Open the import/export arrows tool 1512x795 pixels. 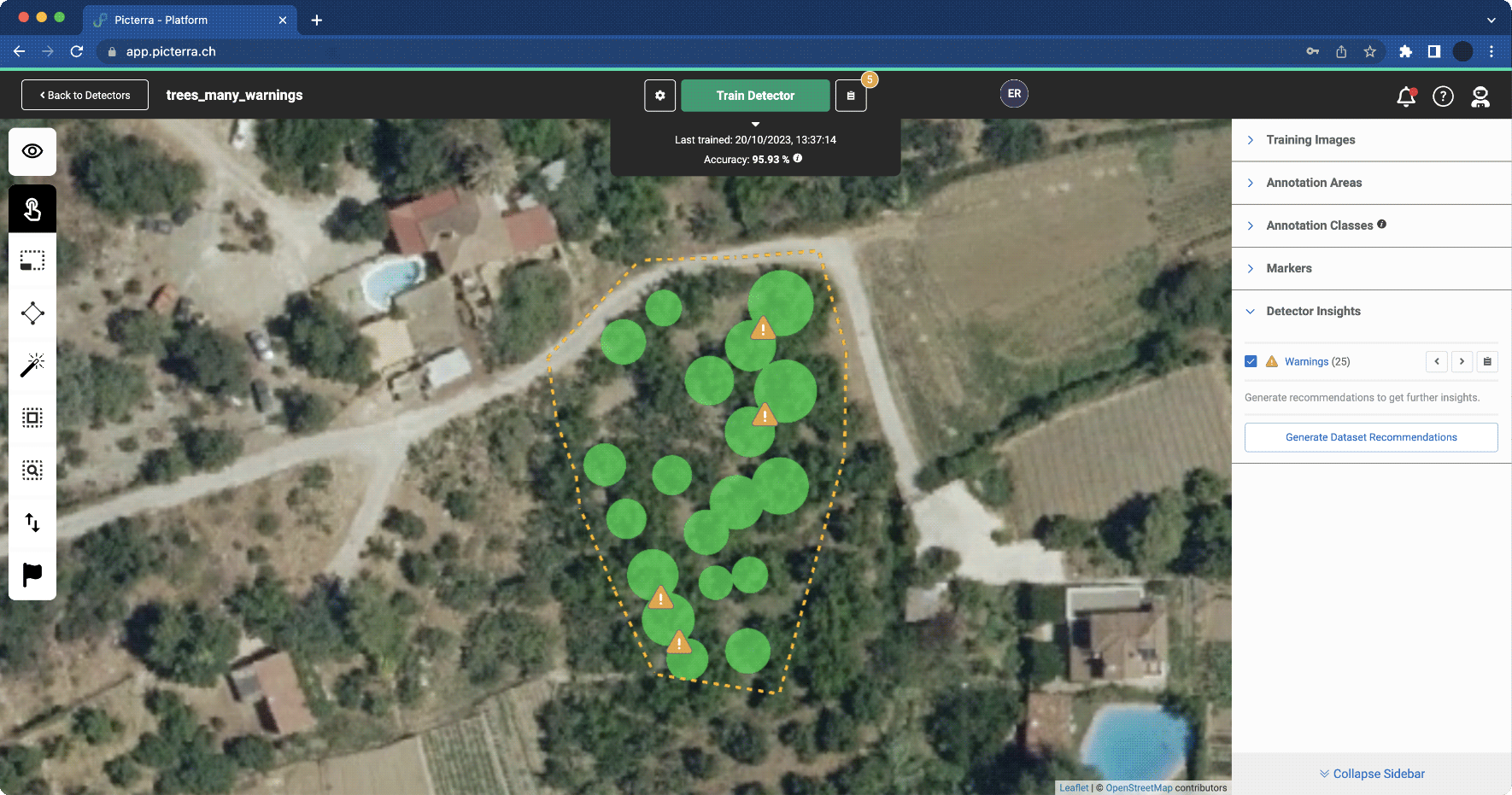pyautogui.click(x=32, y=522)
